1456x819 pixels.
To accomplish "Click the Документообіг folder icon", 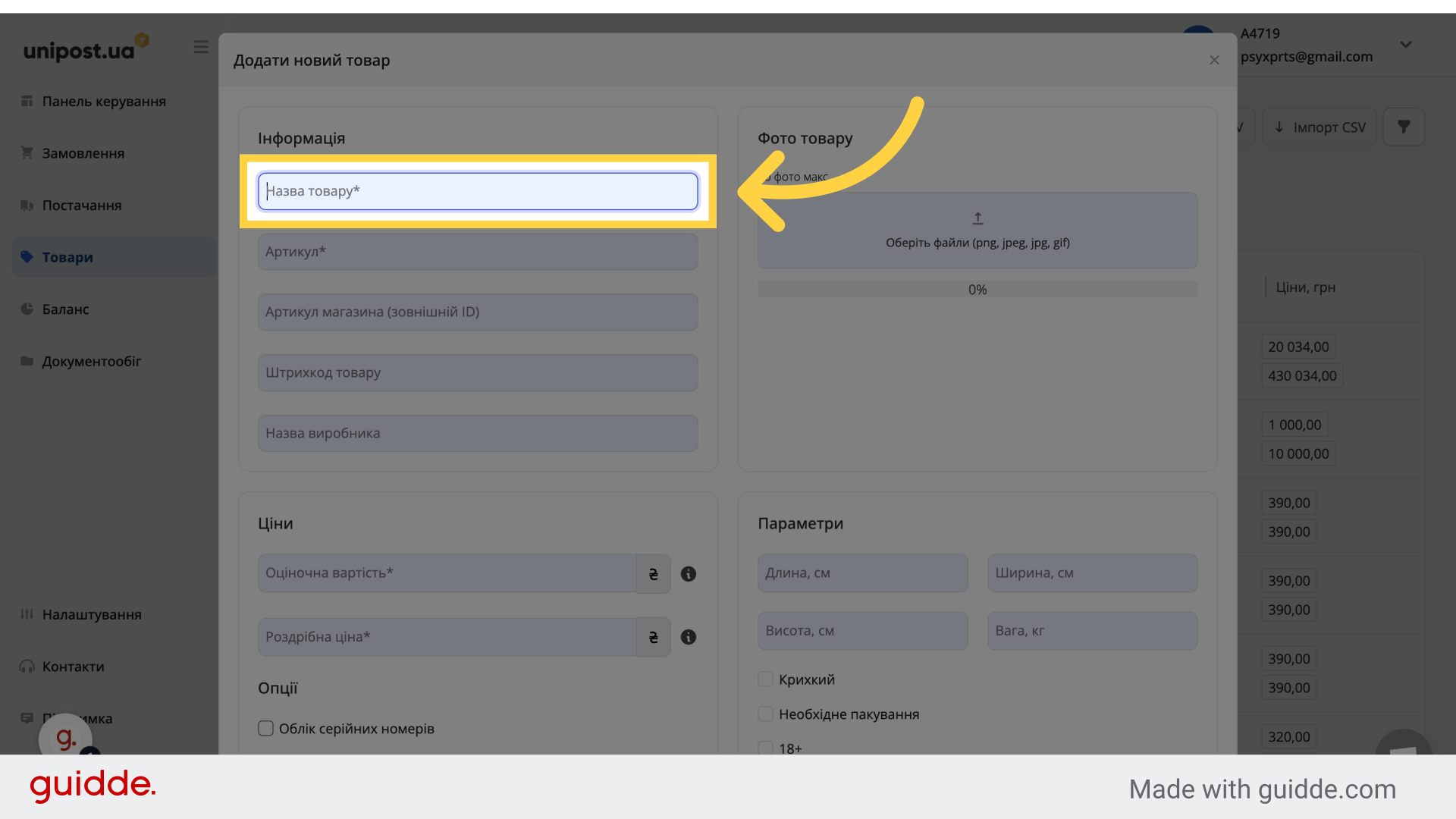I will point(27,361).
